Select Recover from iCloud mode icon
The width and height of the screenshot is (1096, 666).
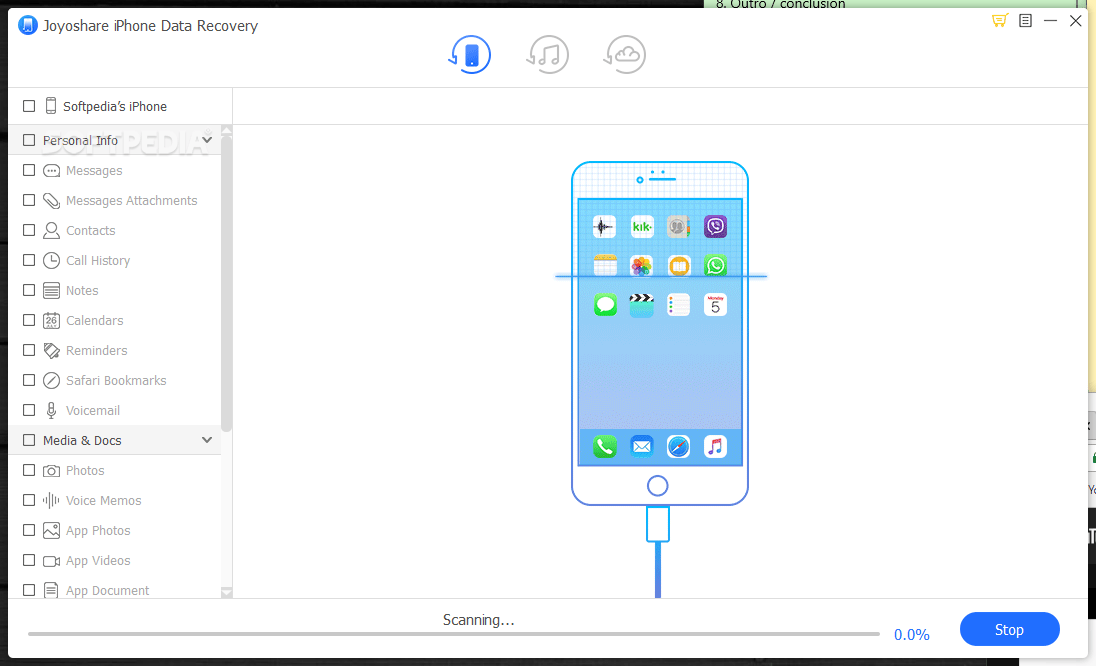[624, 55]
